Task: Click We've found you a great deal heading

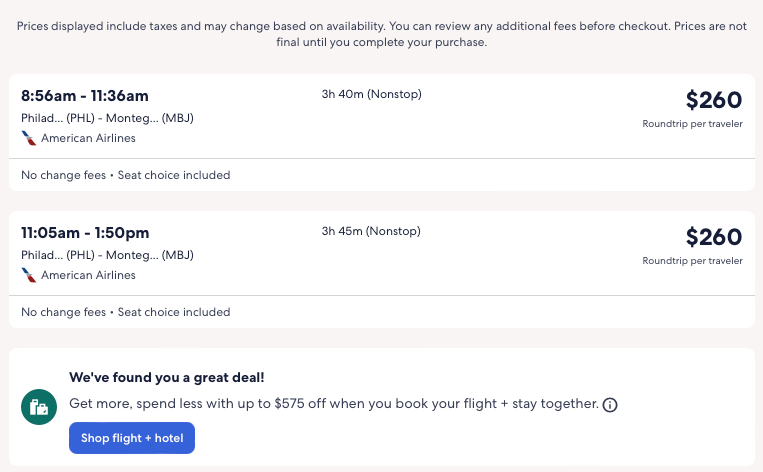Action: pyautogui.click(x=165, y=378)
